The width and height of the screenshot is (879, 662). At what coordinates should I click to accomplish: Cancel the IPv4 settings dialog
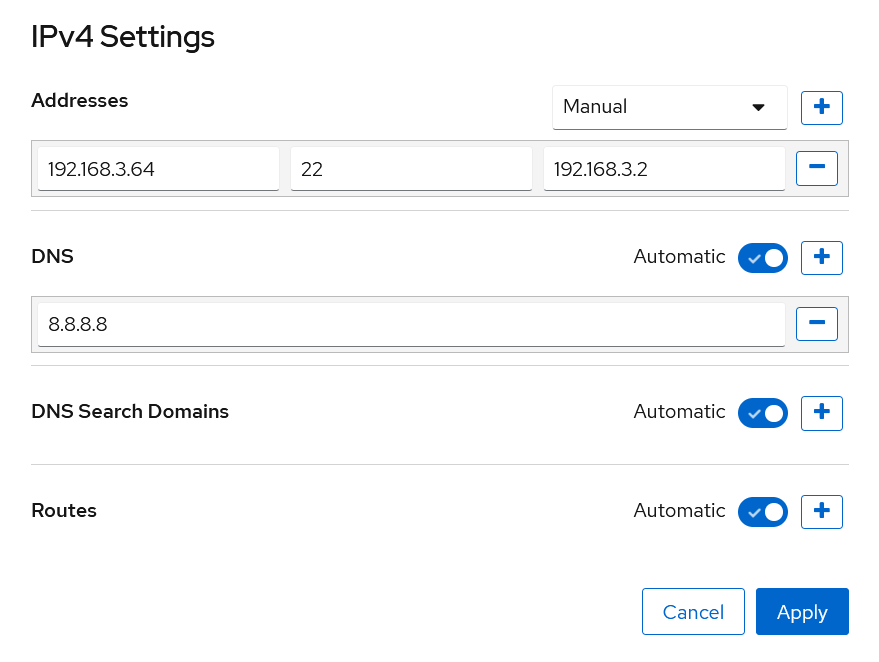(x=693, y=612)
